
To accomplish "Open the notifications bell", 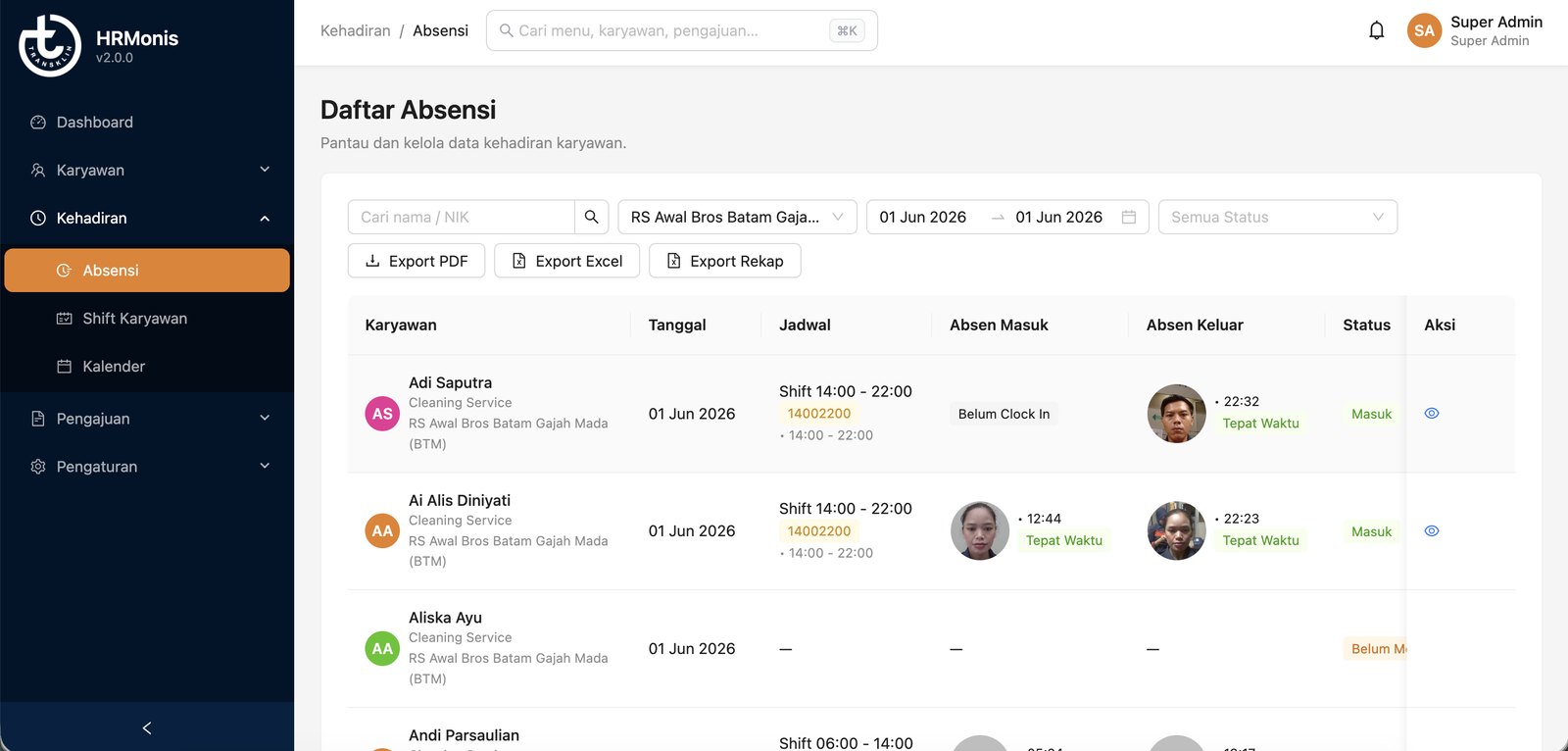I will point(1376,30).
